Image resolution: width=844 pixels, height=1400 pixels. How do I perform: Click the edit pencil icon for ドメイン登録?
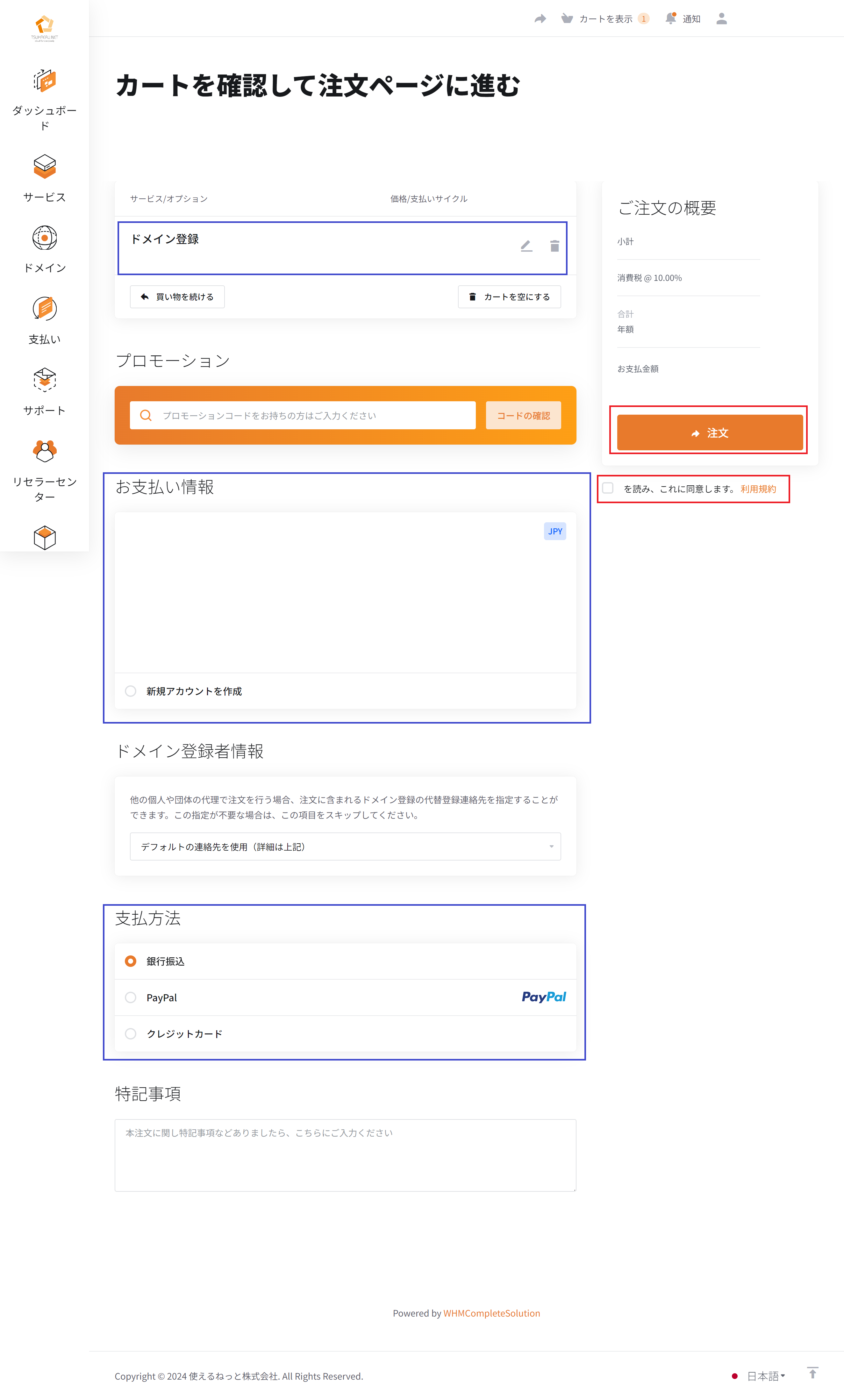(526, 246)
